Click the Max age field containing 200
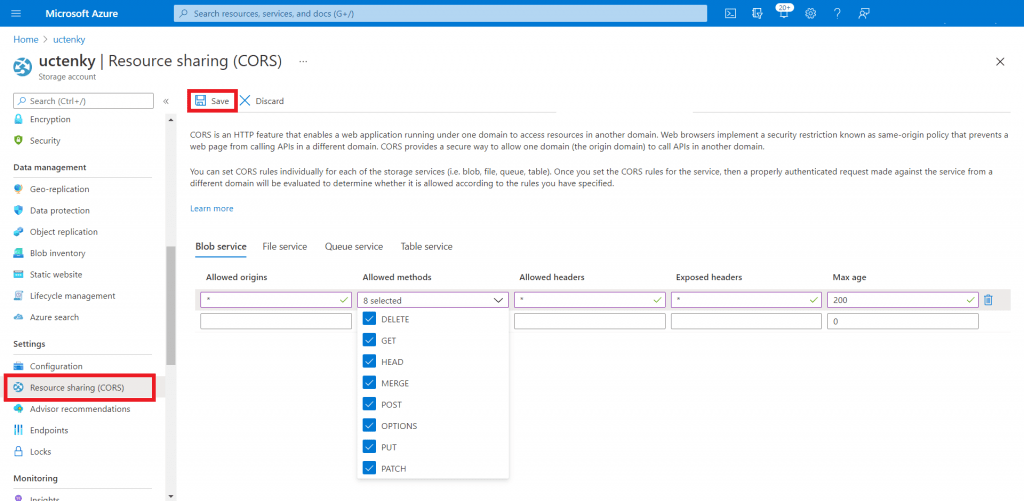 pos(895,299)
